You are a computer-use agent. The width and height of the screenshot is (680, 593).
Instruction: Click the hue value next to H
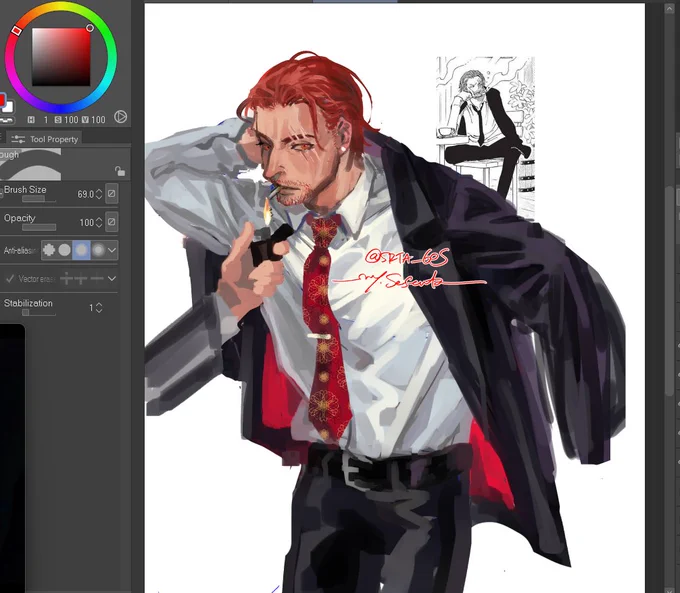(x=46, y=120)
